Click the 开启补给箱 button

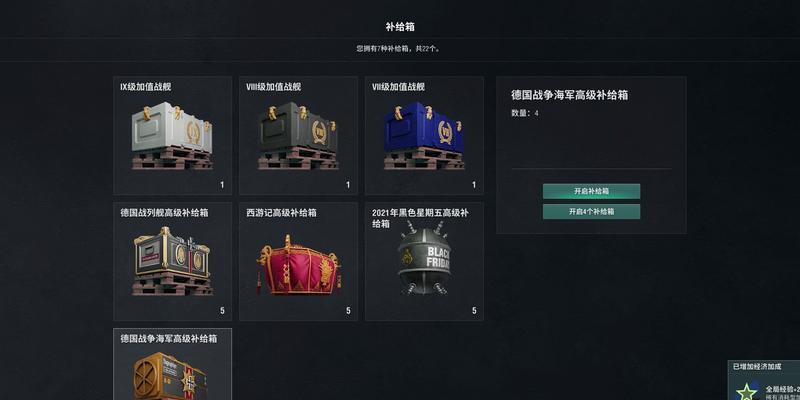(591, 191)
